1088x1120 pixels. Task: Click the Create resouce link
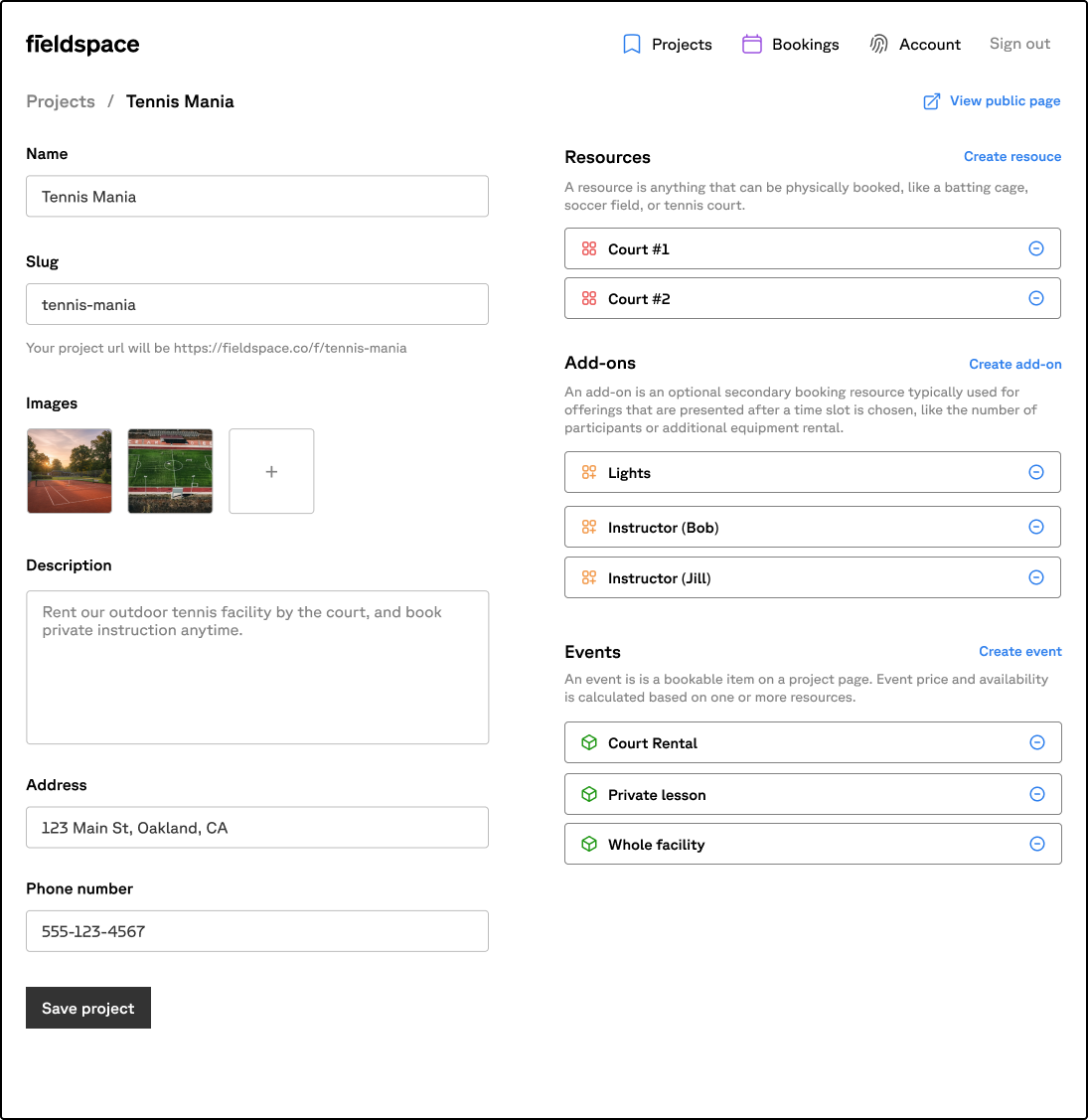1012,156
